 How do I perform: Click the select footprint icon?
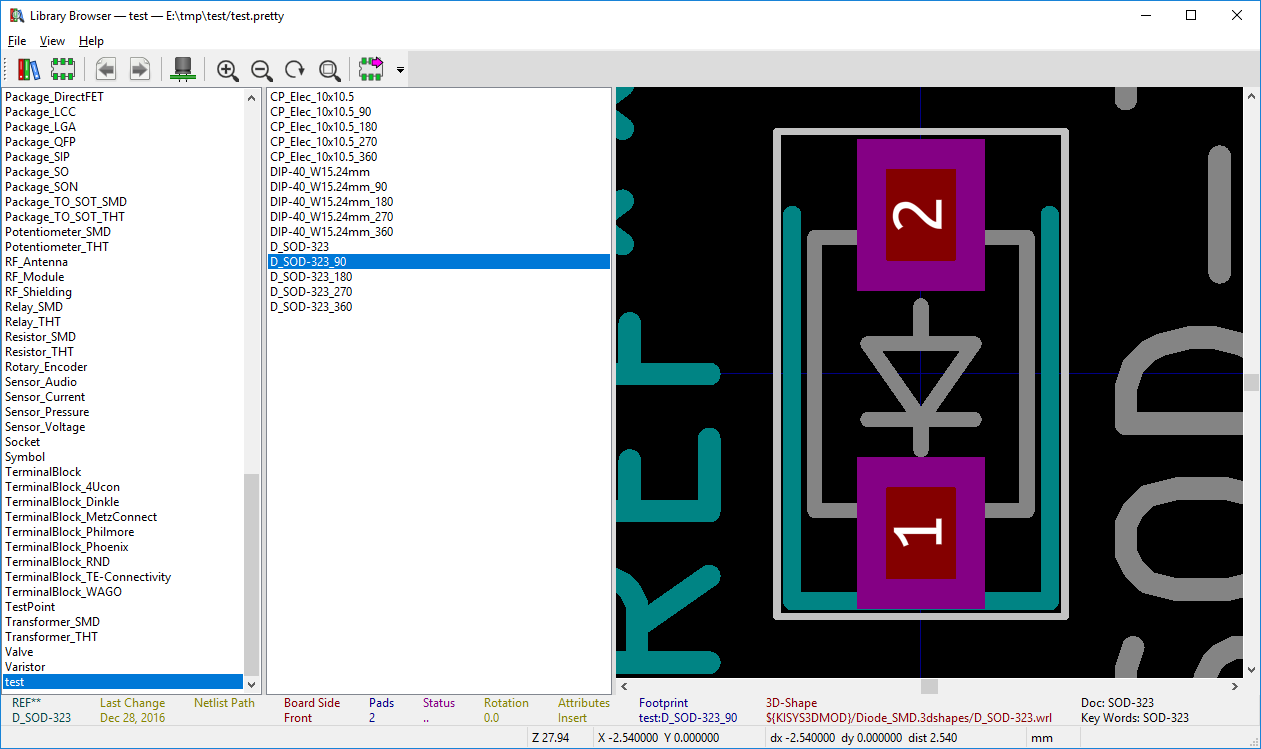point(63,69)
